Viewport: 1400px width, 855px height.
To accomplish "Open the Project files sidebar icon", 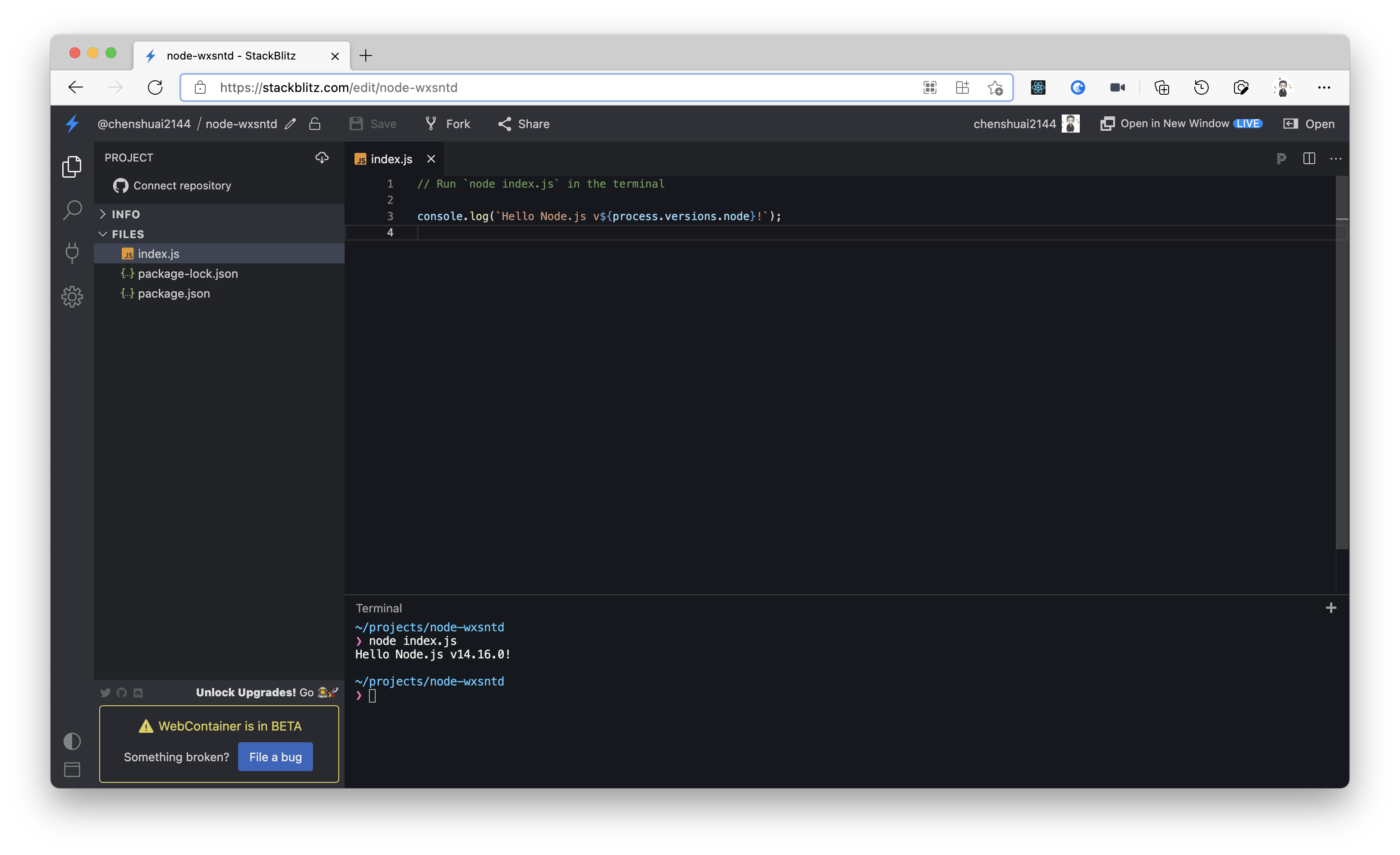I will 72,166.
